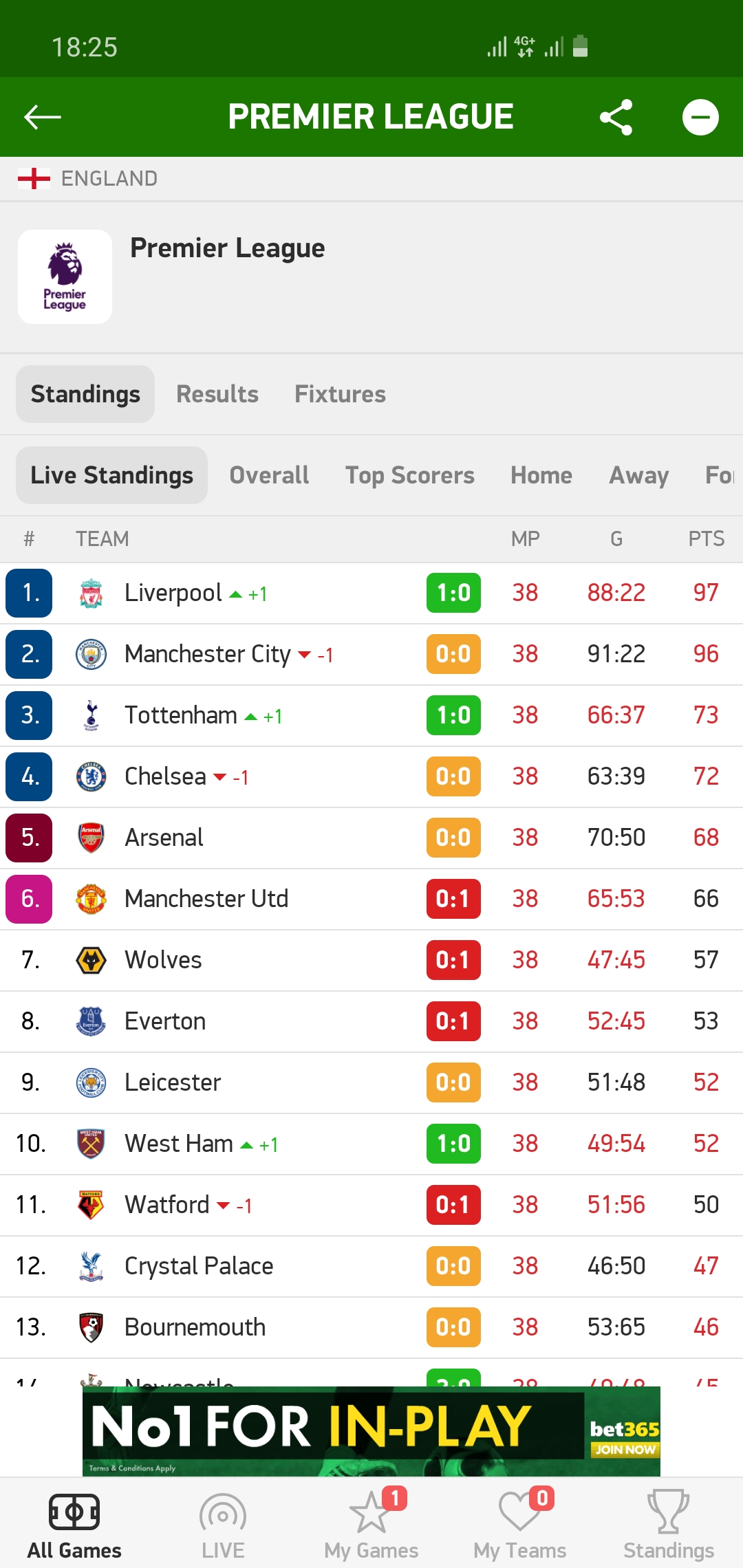Tap the white minus circle icon

pos(700,117)
